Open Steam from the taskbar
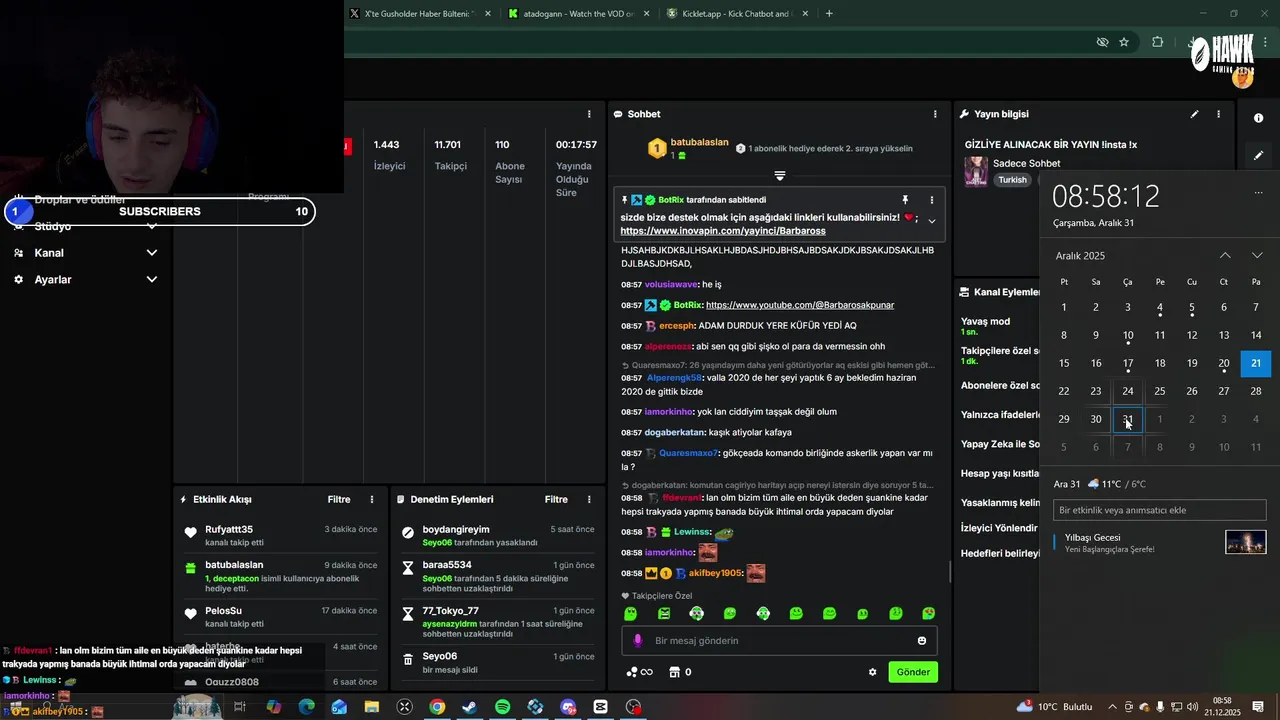This screenshot has height=720, width=1280. click(469, 707)
